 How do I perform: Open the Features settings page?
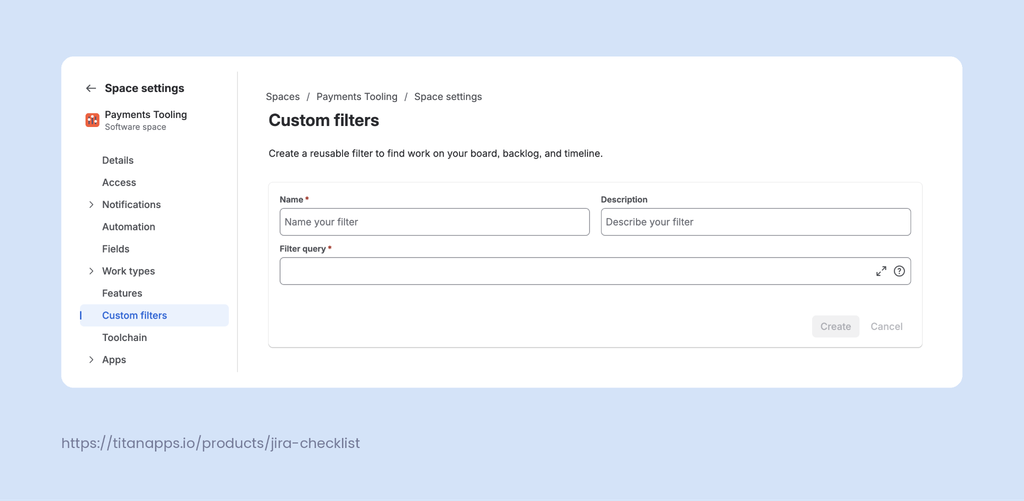coord(122,293)
